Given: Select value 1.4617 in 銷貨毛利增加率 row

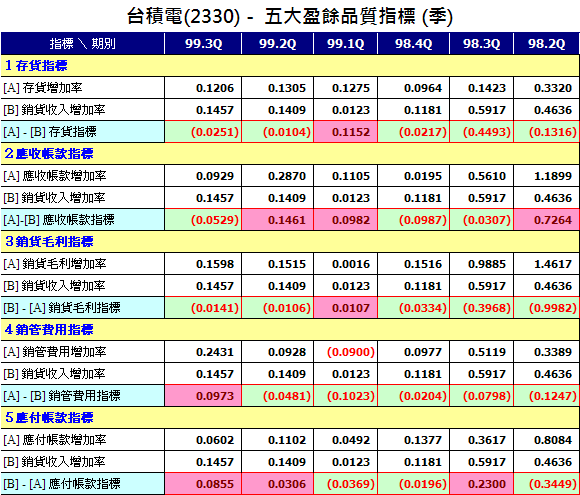Looking at the screenshot, I should [x=553, y=264].
